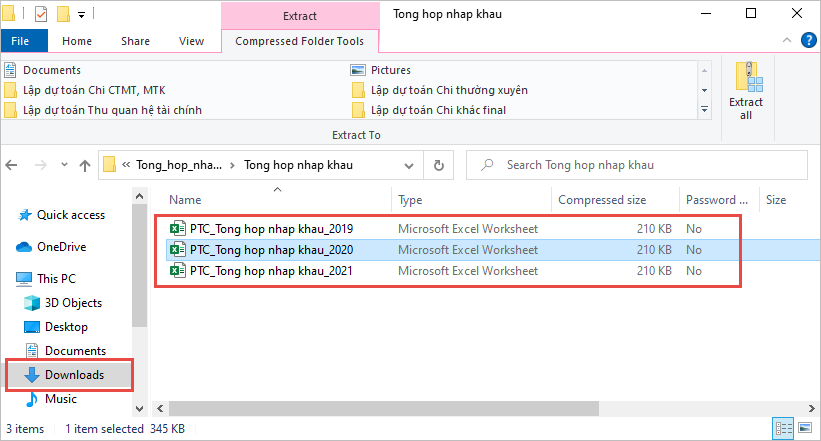Sort files by Compressed size column
Viewport: 821px width, 441px height.
[601, 200]
